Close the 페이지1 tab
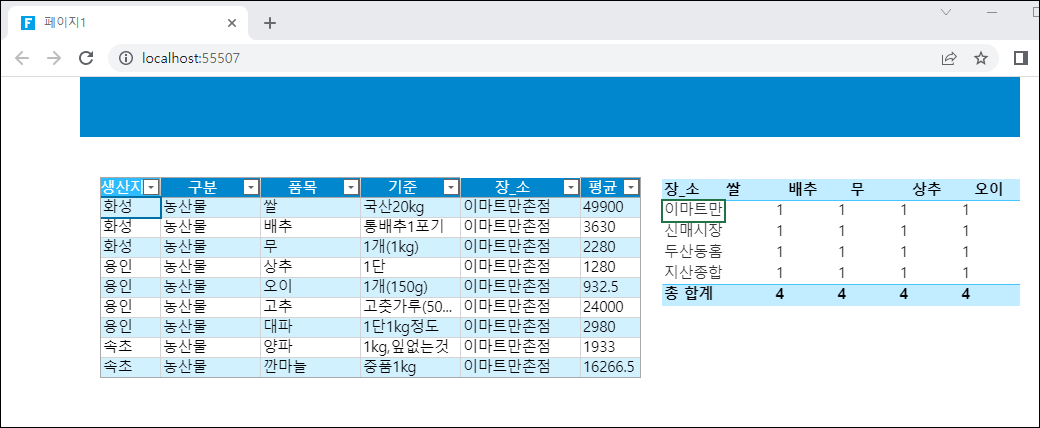The width and height of the screenshot is (1040, 428). (232, 23)
